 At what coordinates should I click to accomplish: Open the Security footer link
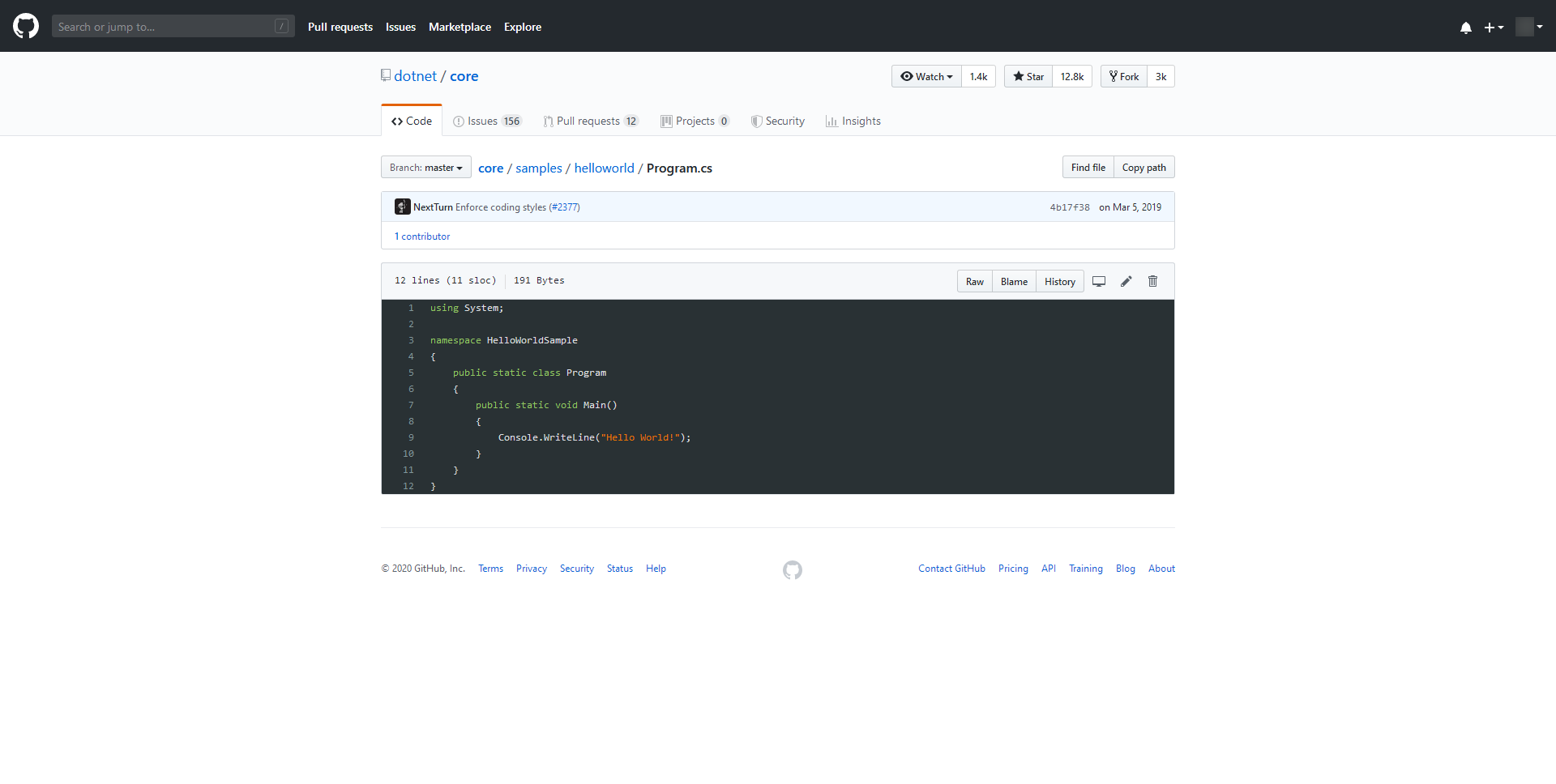[577, 569]
